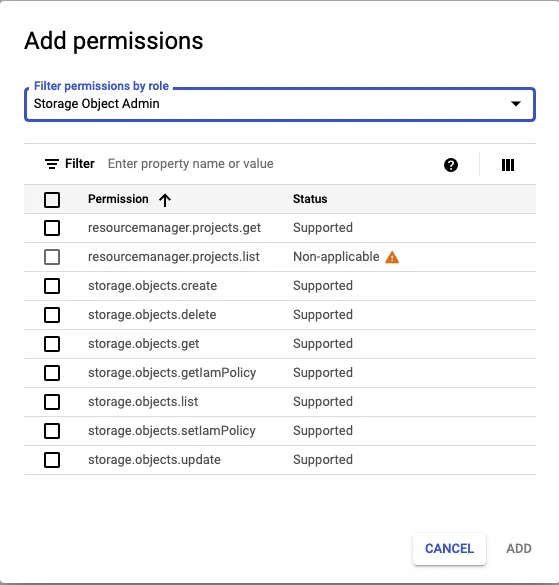This screenshot has width=559, height=585.
Task: Click the storage.objects.delete permission name
Action: tap(152, 315)
